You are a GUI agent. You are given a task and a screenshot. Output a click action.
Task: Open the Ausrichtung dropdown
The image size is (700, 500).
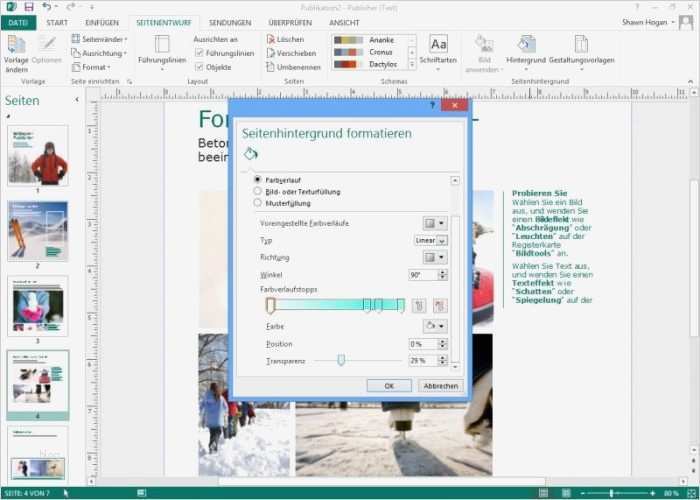[99, 53]
